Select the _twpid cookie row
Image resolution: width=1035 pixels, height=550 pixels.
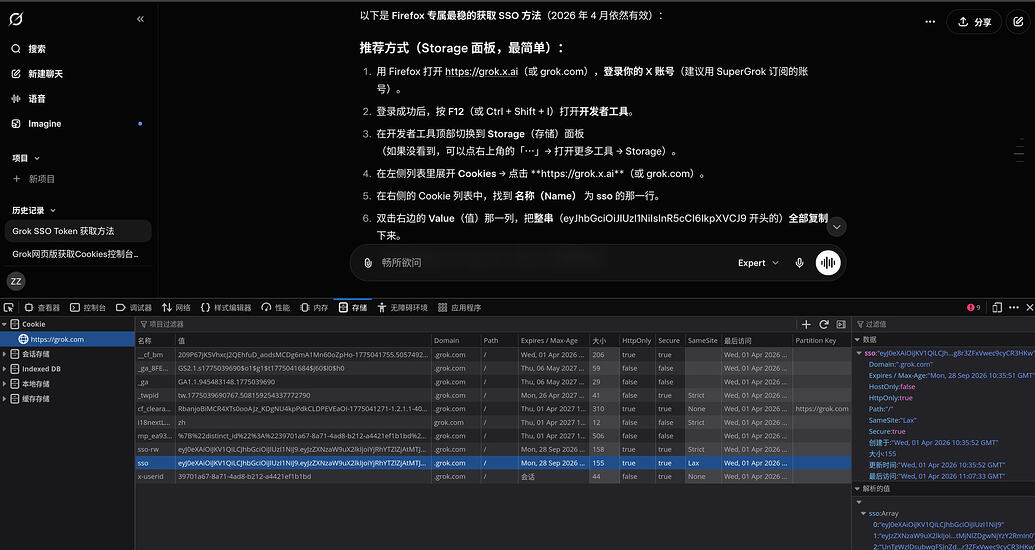pos(493,395)
